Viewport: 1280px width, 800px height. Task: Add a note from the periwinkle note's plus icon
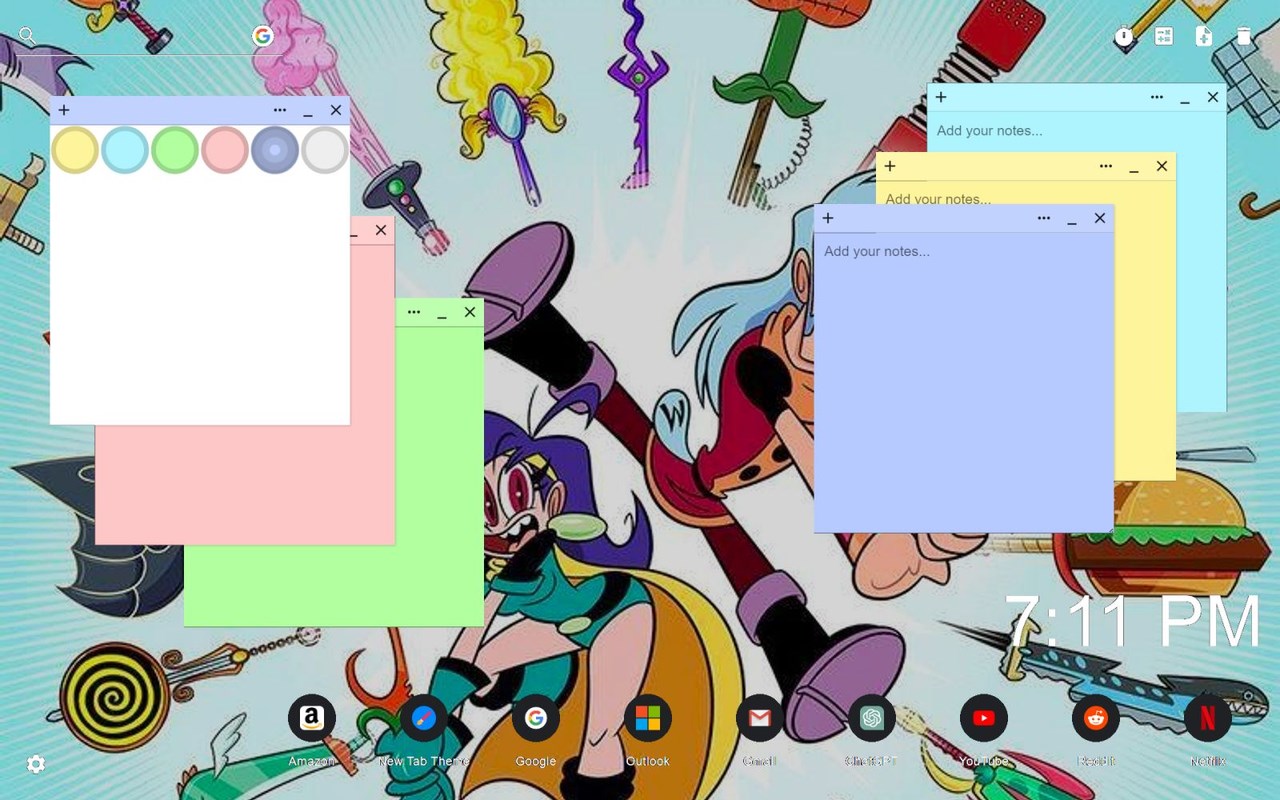tap(828, 218)
